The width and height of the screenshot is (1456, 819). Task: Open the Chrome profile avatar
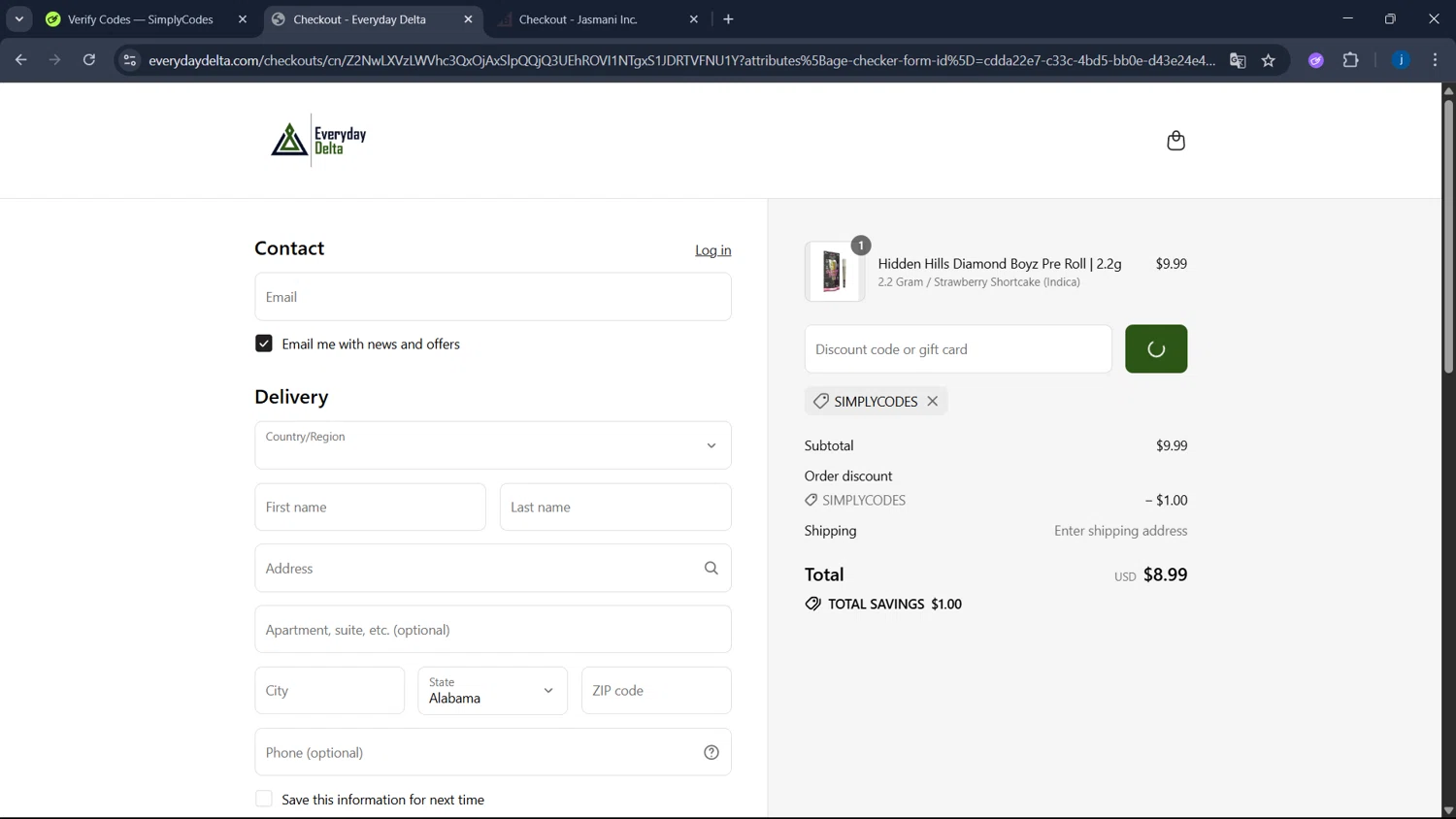(x=1401, y=60)
